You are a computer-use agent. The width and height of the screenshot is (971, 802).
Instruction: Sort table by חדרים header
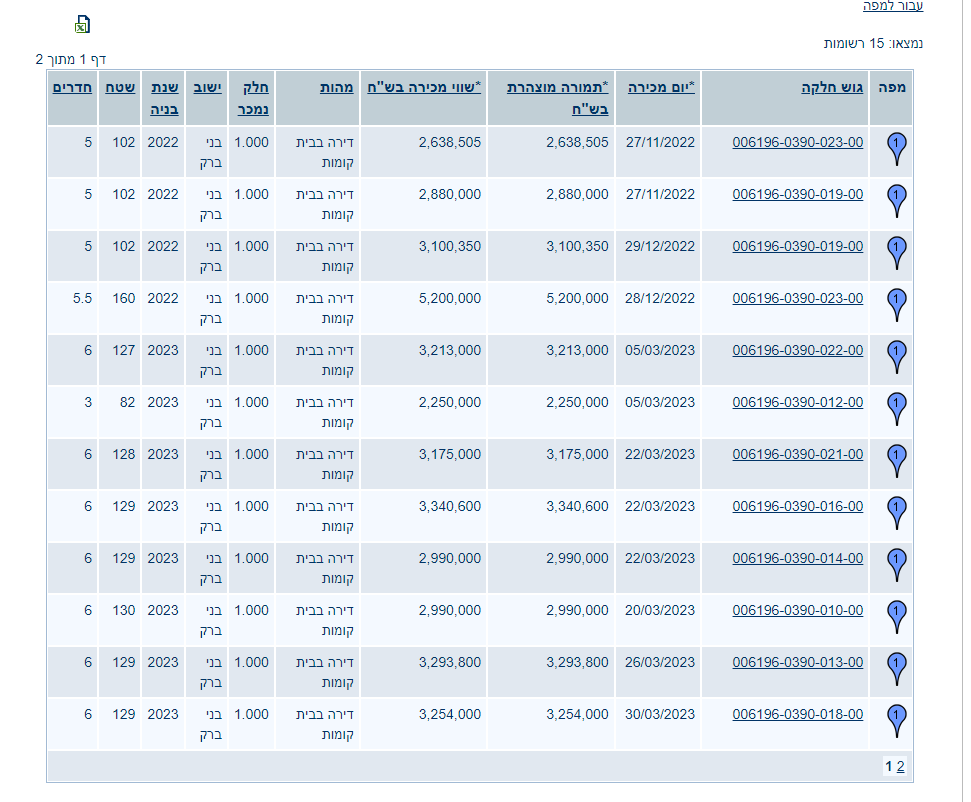[72, 87]
